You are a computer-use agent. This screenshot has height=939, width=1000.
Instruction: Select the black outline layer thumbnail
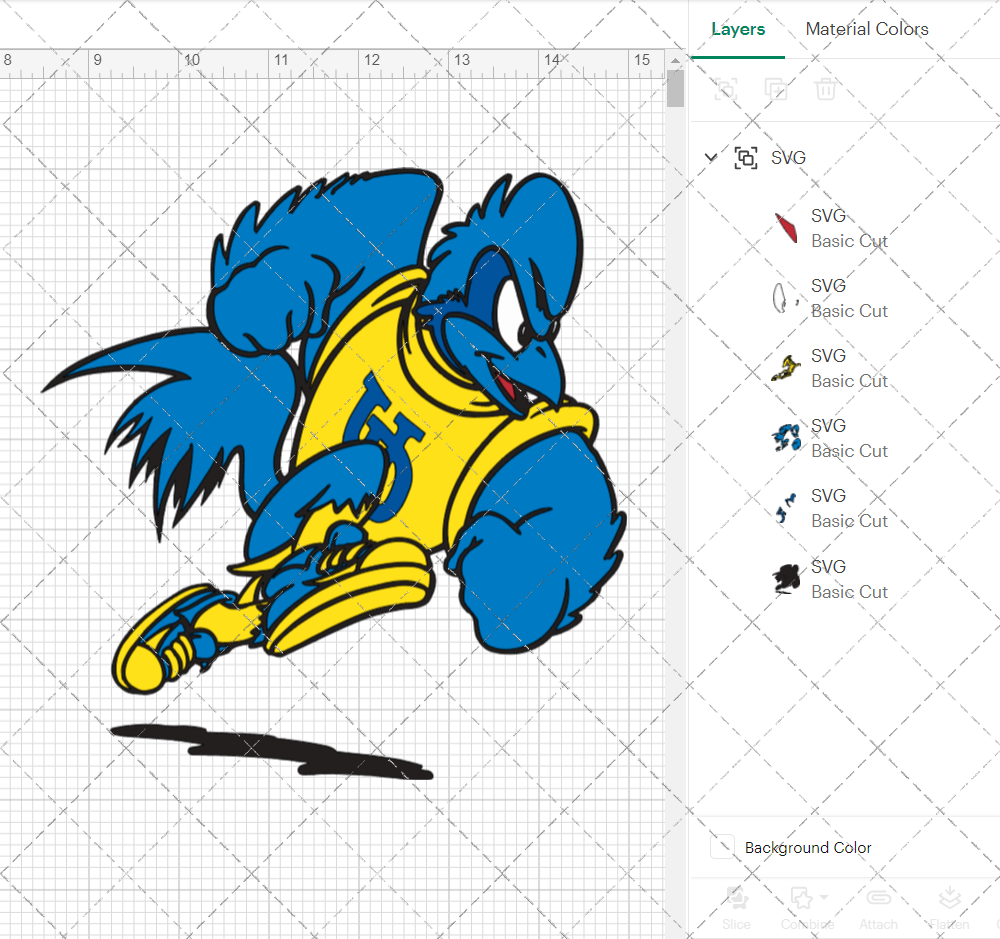click(786, 579)
